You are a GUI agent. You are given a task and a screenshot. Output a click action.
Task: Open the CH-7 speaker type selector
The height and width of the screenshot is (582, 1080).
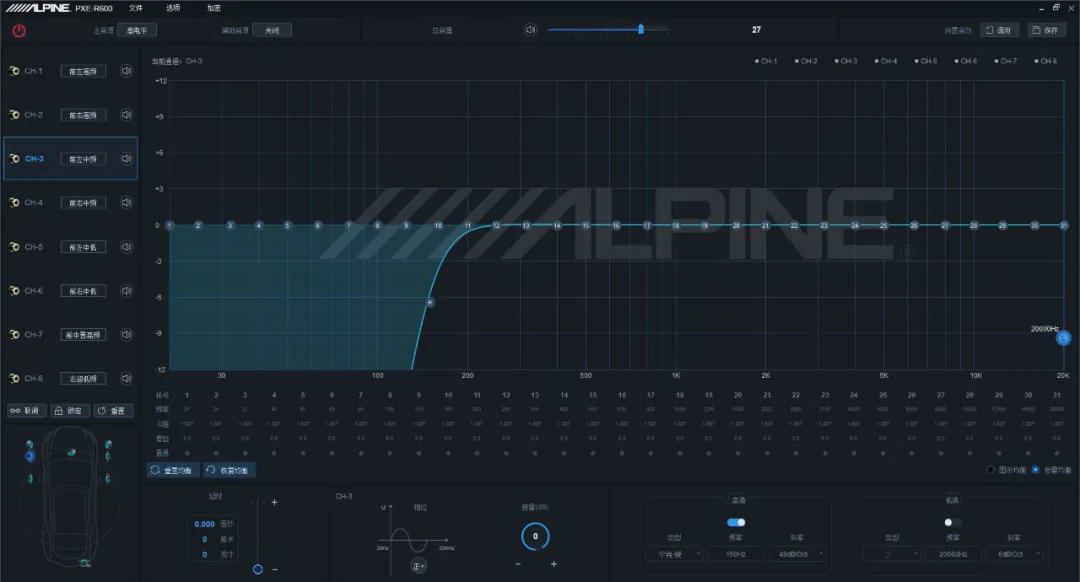(x=83, y=335)
